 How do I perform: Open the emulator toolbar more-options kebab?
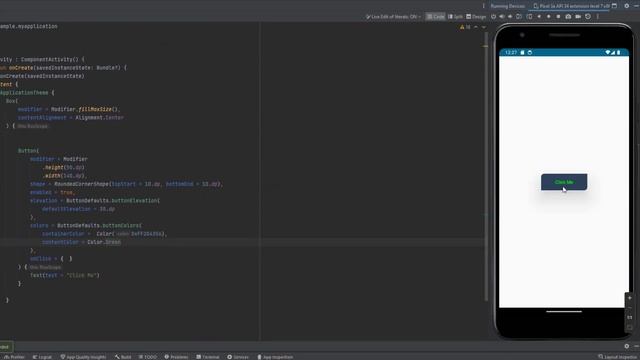[598, 17]
